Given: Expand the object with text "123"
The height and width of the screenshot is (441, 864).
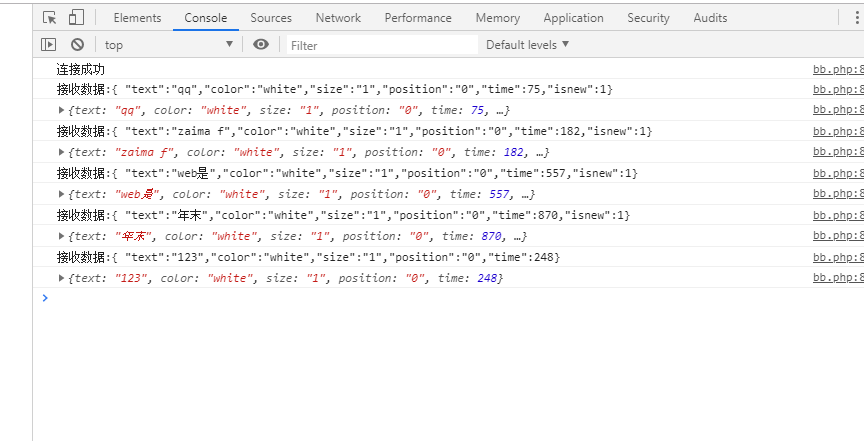Looking at the screenshot, I should (x=62, y=278).
